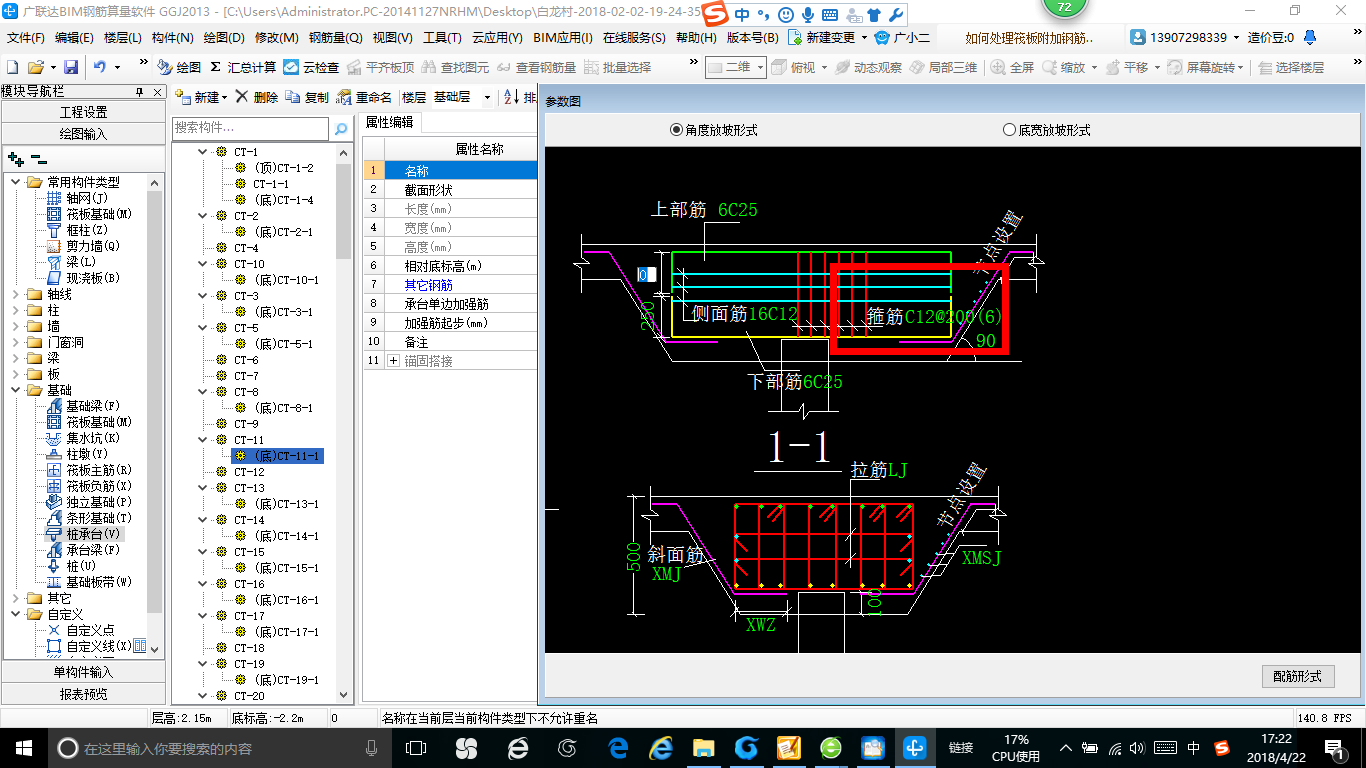Click the 重命名 rename button
The height and width of the screenshot is (768, 1366).
(x=365, y=98)
